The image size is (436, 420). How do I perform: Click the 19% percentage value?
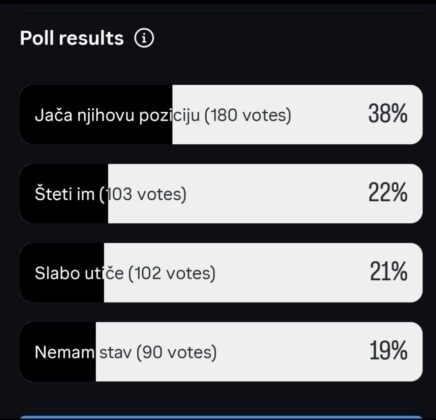(x=388, y=351)
